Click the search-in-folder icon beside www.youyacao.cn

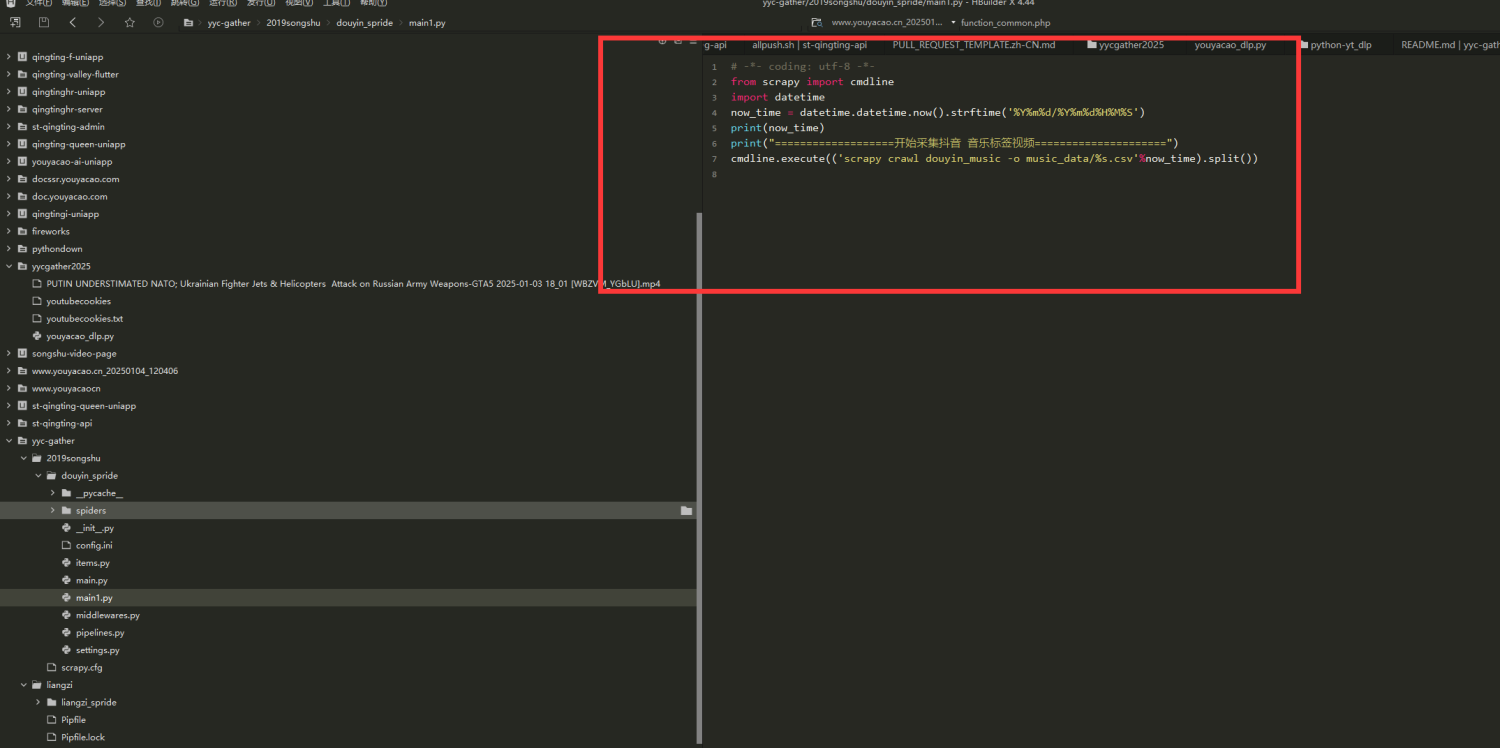tap(817, 22)
